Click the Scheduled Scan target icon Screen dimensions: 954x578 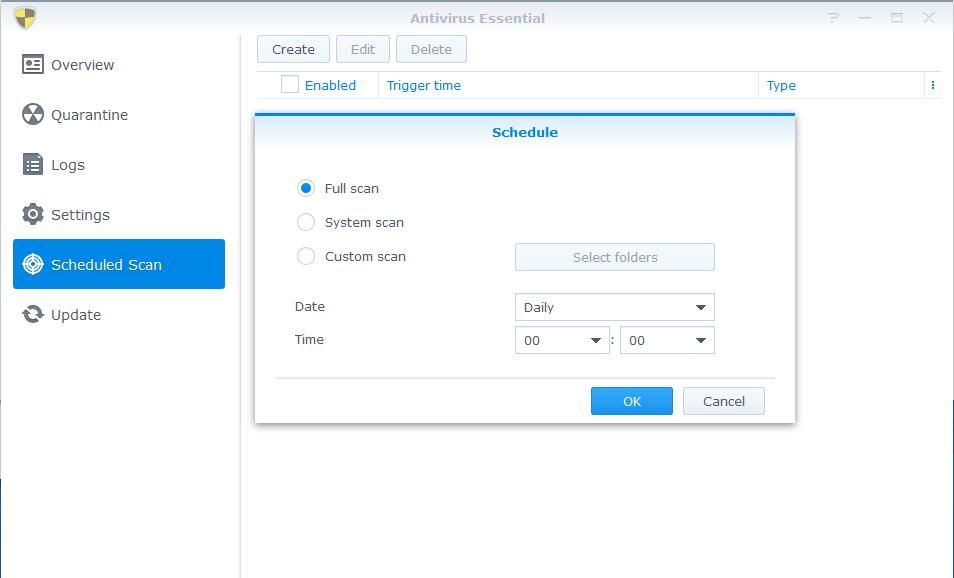[x=33, y=264]
